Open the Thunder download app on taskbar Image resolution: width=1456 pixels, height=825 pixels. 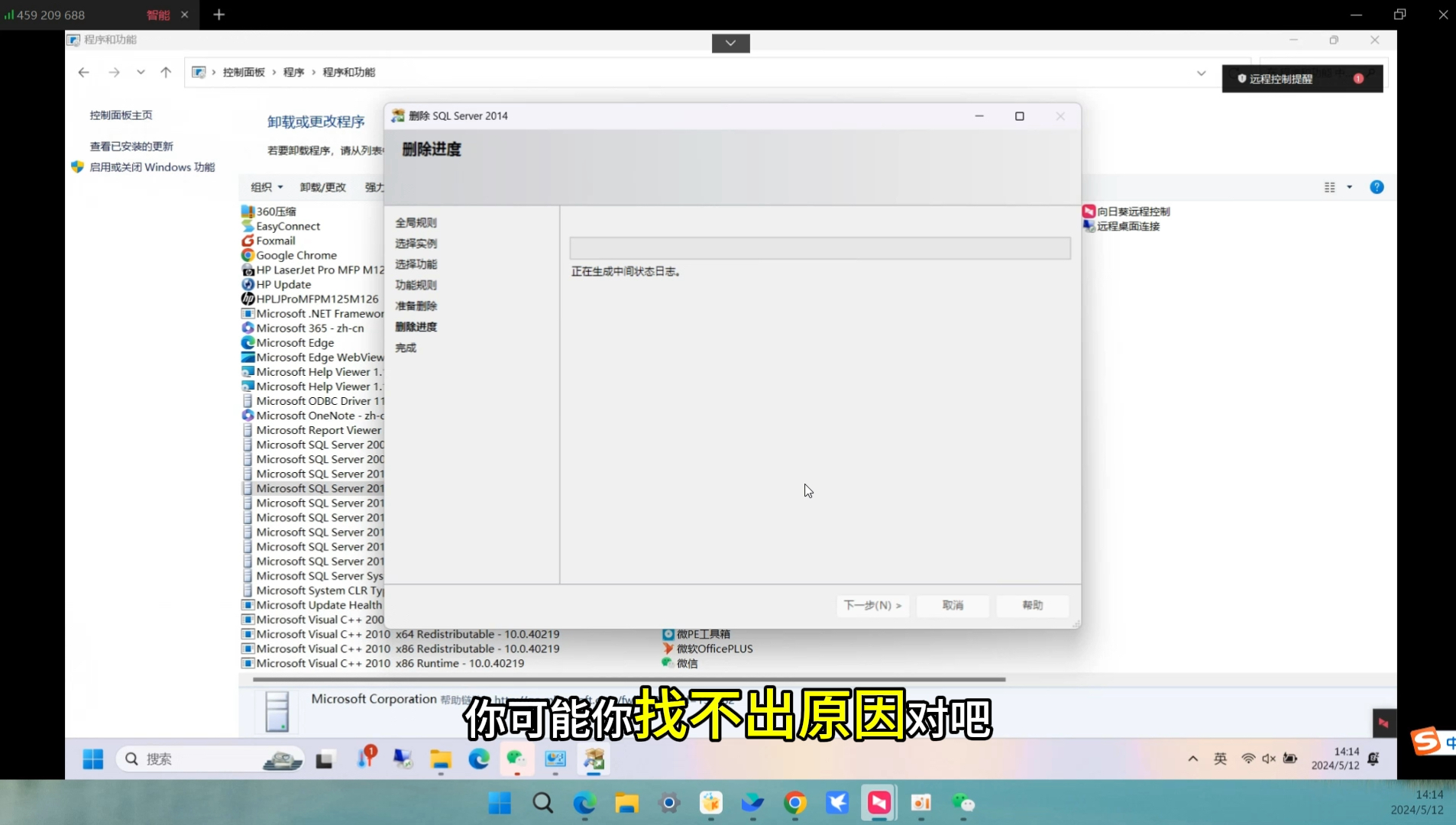coord(838,803)
